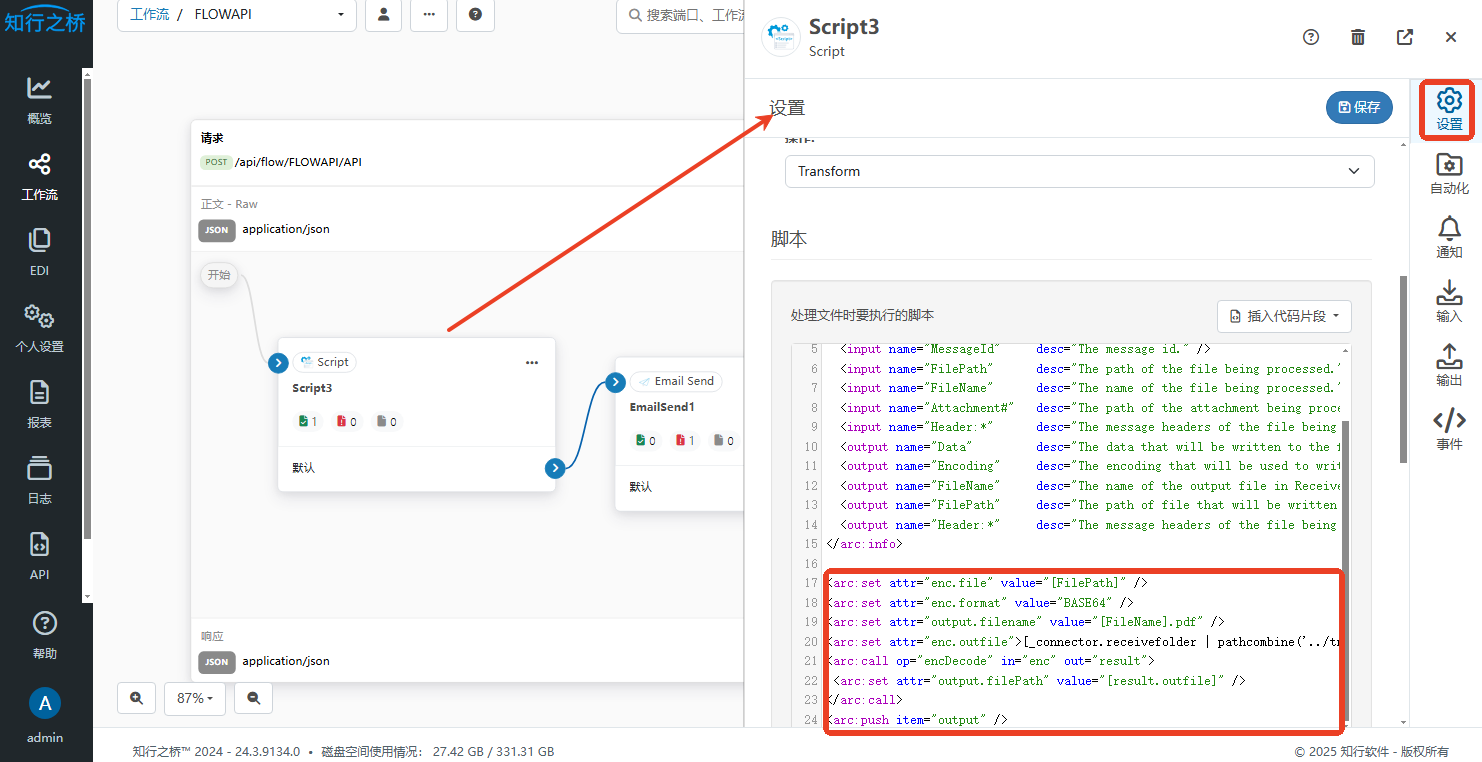
Task: Switch to the 设置 settings tab
Action: pos(1449,109)
